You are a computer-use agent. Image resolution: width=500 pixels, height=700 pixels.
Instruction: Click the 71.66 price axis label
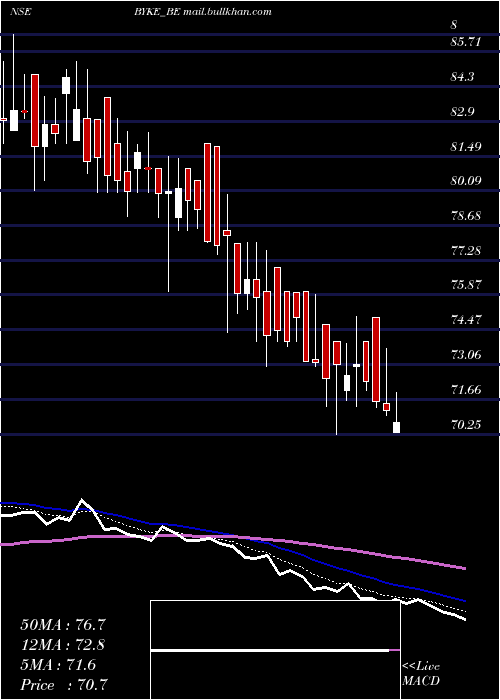click(x=466, y=390)
